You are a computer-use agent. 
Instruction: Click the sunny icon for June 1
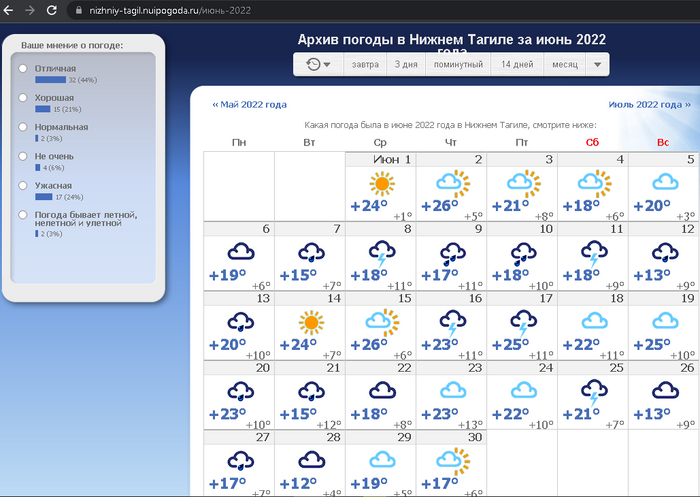pos(381,185)
